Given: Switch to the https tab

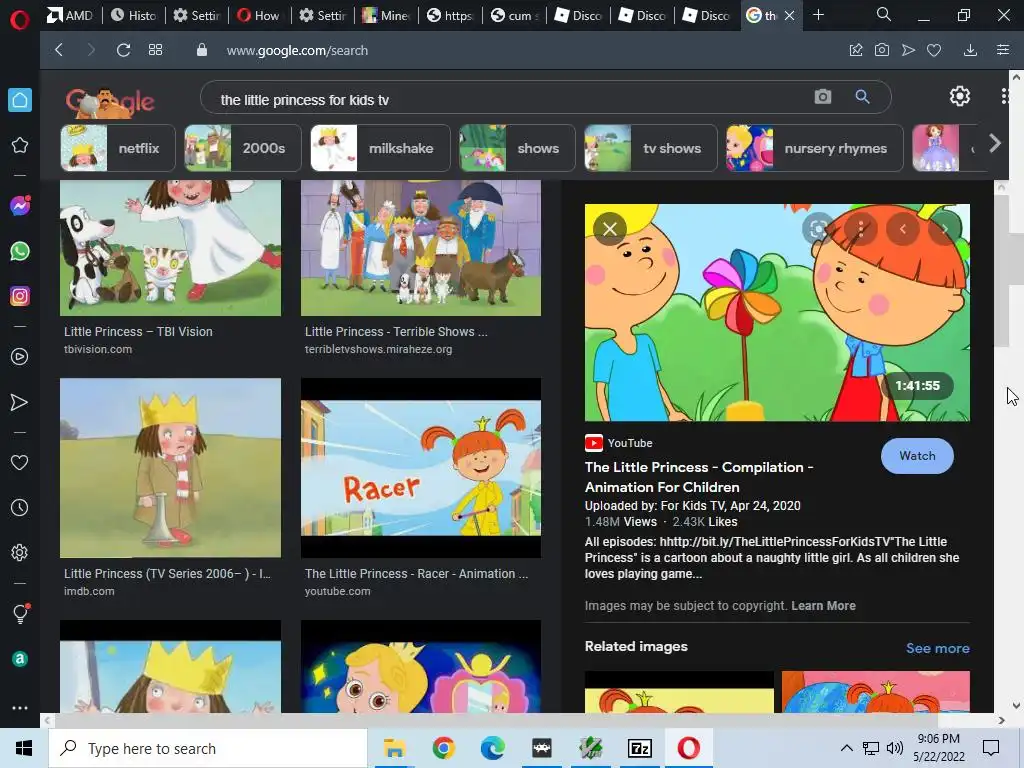Looking at the screenshot, I should [449, 15].
